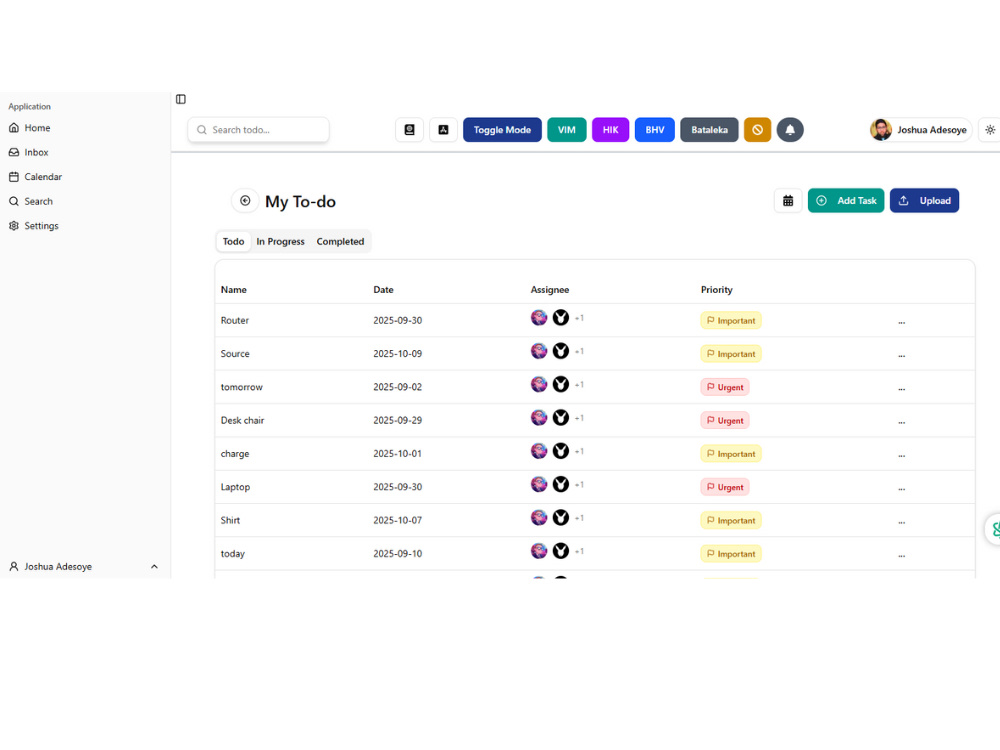Click date 2025-10-01 in charge row

pos(397,453)
